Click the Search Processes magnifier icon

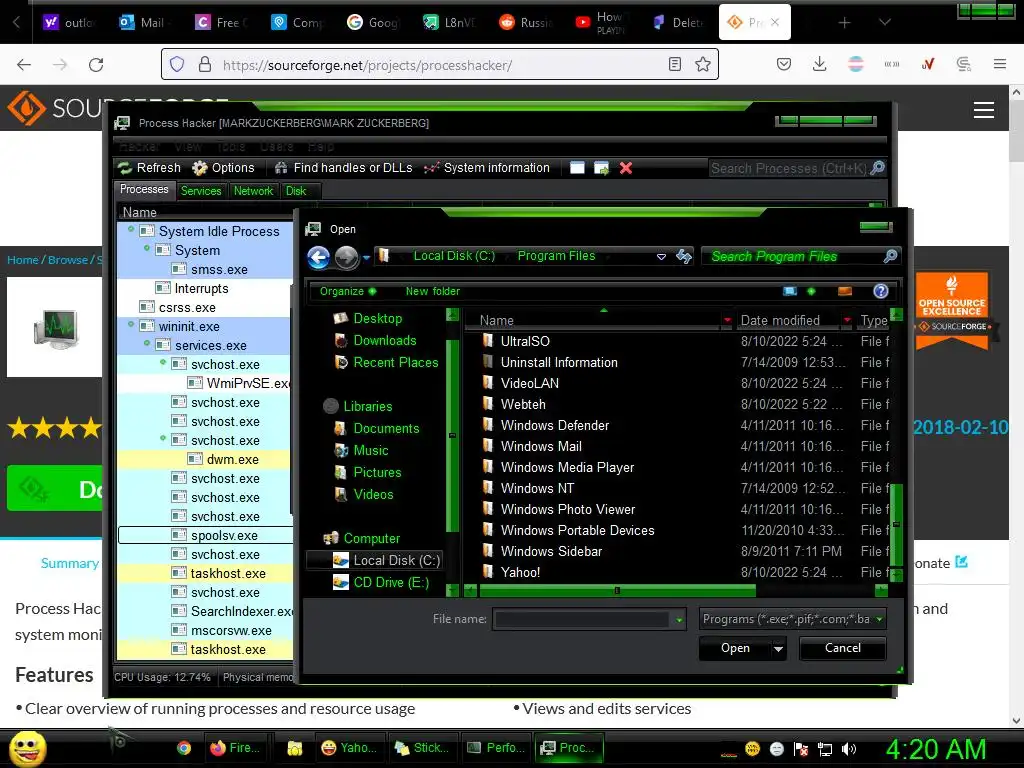pos(878,168)
